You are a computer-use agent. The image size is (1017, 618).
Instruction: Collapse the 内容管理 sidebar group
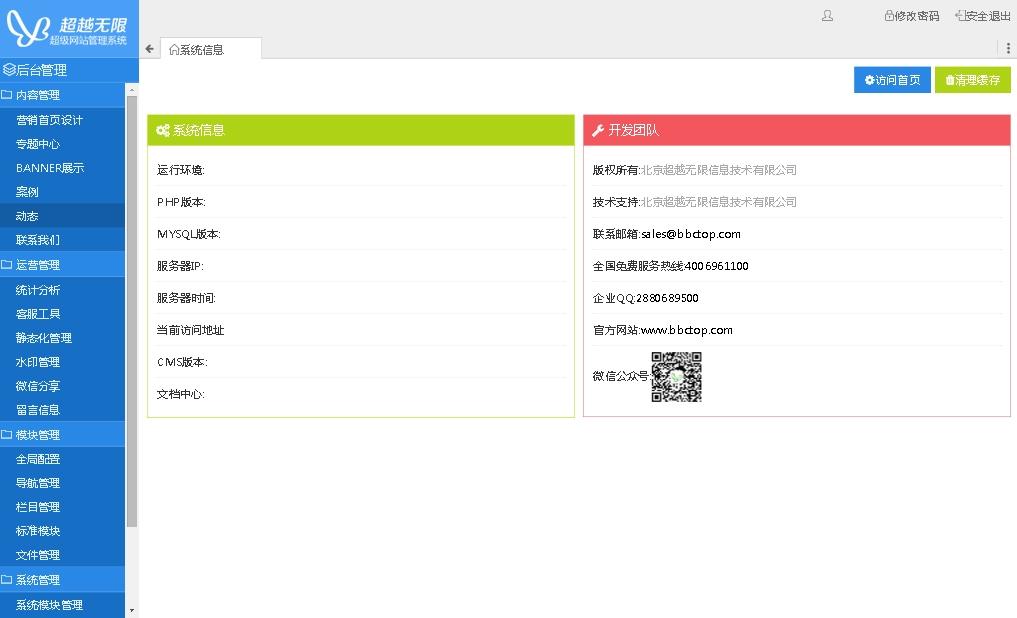(x=38, y=95)
